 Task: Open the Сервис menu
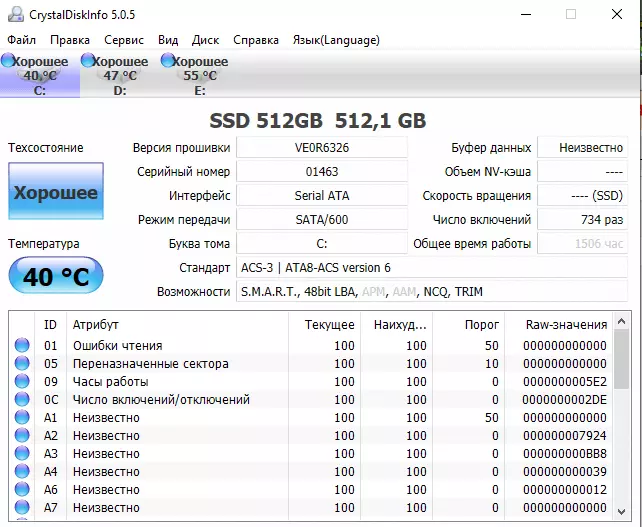click(x=124, y=40)
